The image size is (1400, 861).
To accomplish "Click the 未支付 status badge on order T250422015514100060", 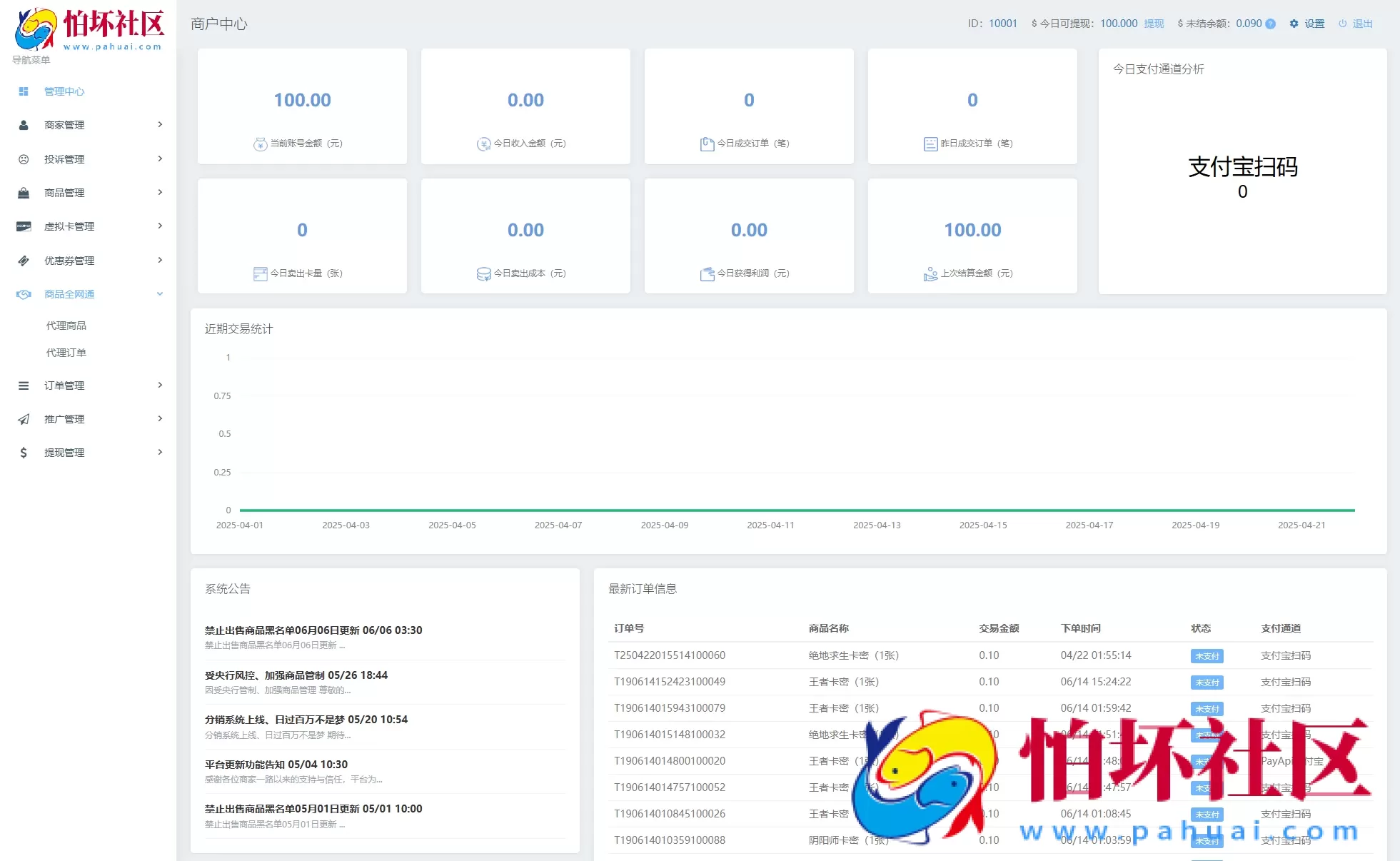I will (x=1207, y=655).
